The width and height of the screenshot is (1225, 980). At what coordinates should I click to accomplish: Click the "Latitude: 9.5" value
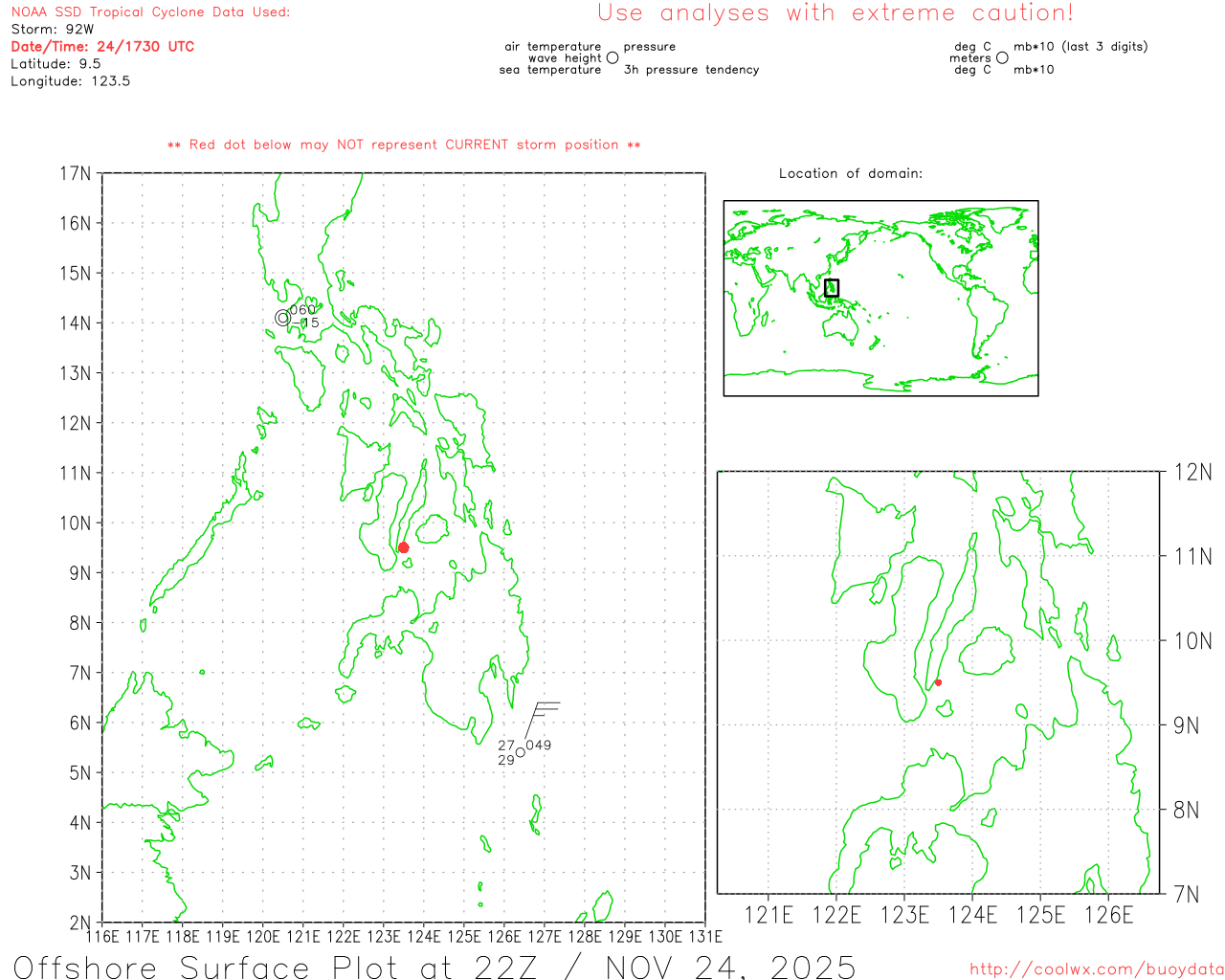[x=56, y=64]
